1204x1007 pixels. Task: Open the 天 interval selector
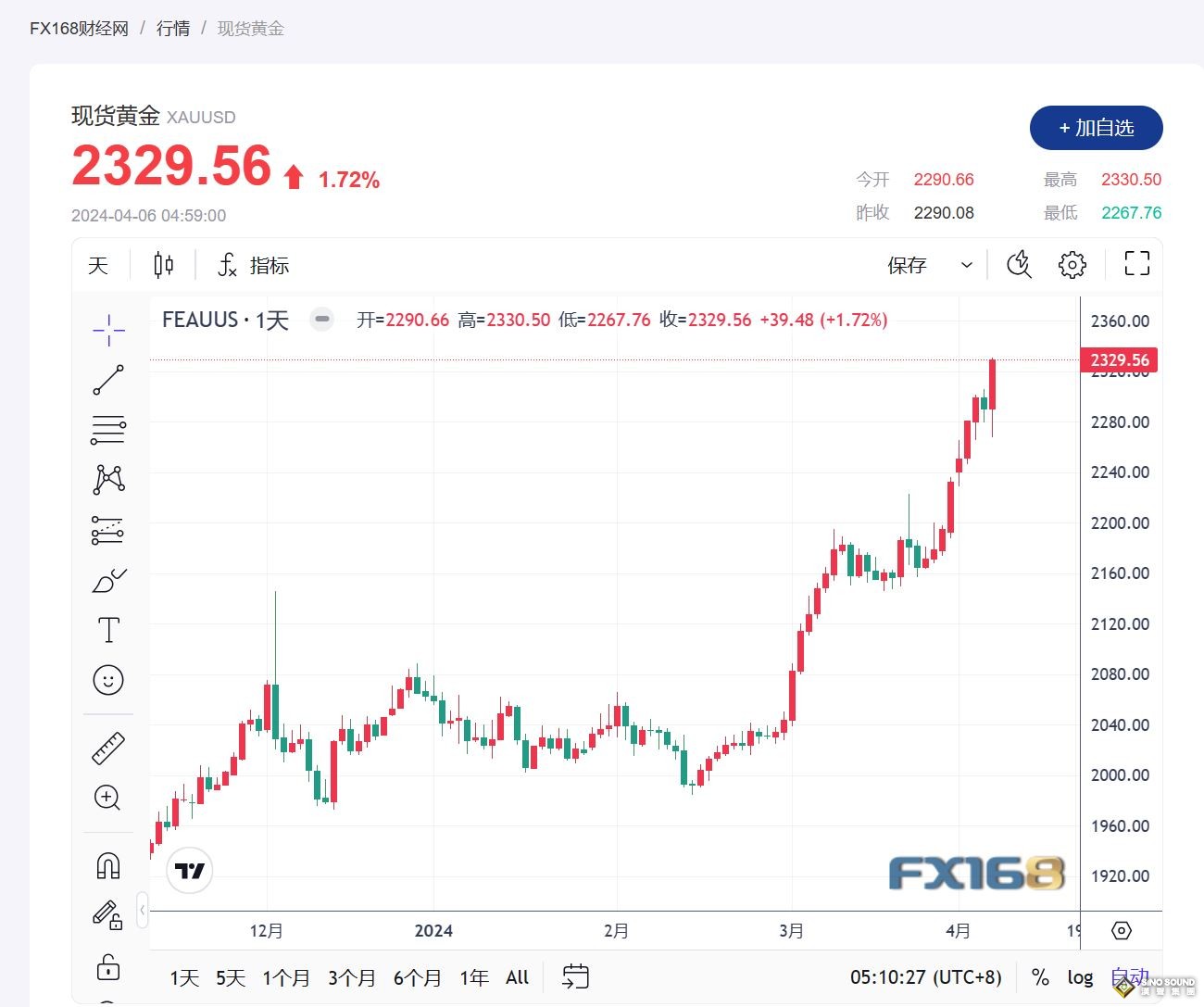(x=98, y=264)
